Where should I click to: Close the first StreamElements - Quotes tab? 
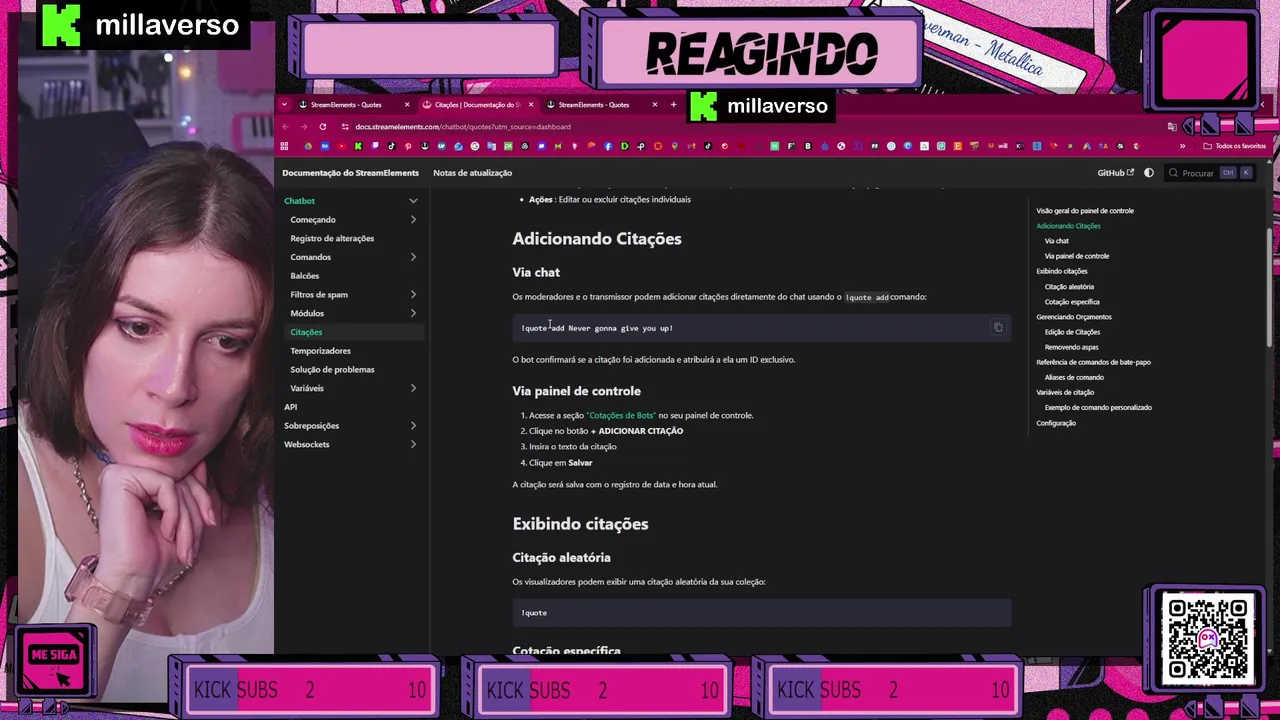(407, 105)
